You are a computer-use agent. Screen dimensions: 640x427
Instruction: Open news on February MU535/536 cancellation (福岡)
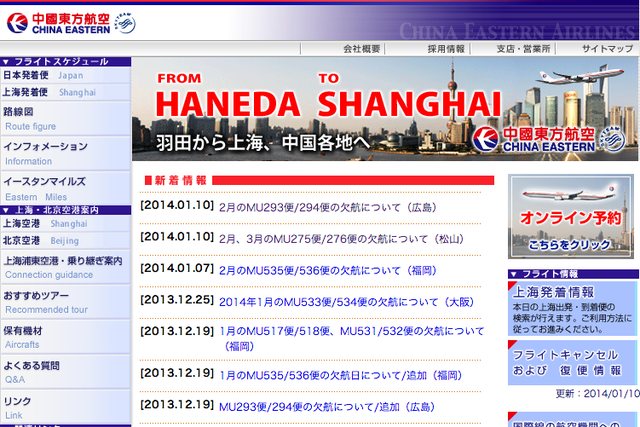click(328, 270)
